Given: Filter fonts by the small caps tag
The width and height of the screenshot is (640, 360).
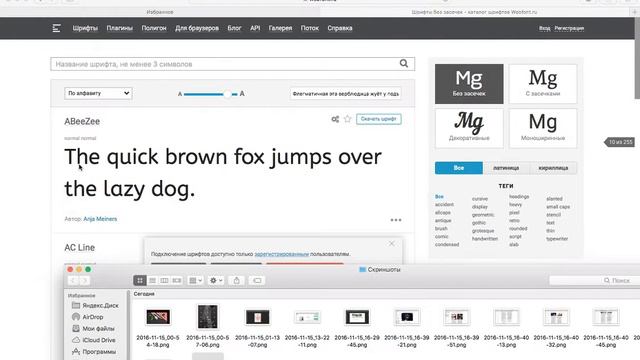Looking at the screenshot, I should pos(558,207).
